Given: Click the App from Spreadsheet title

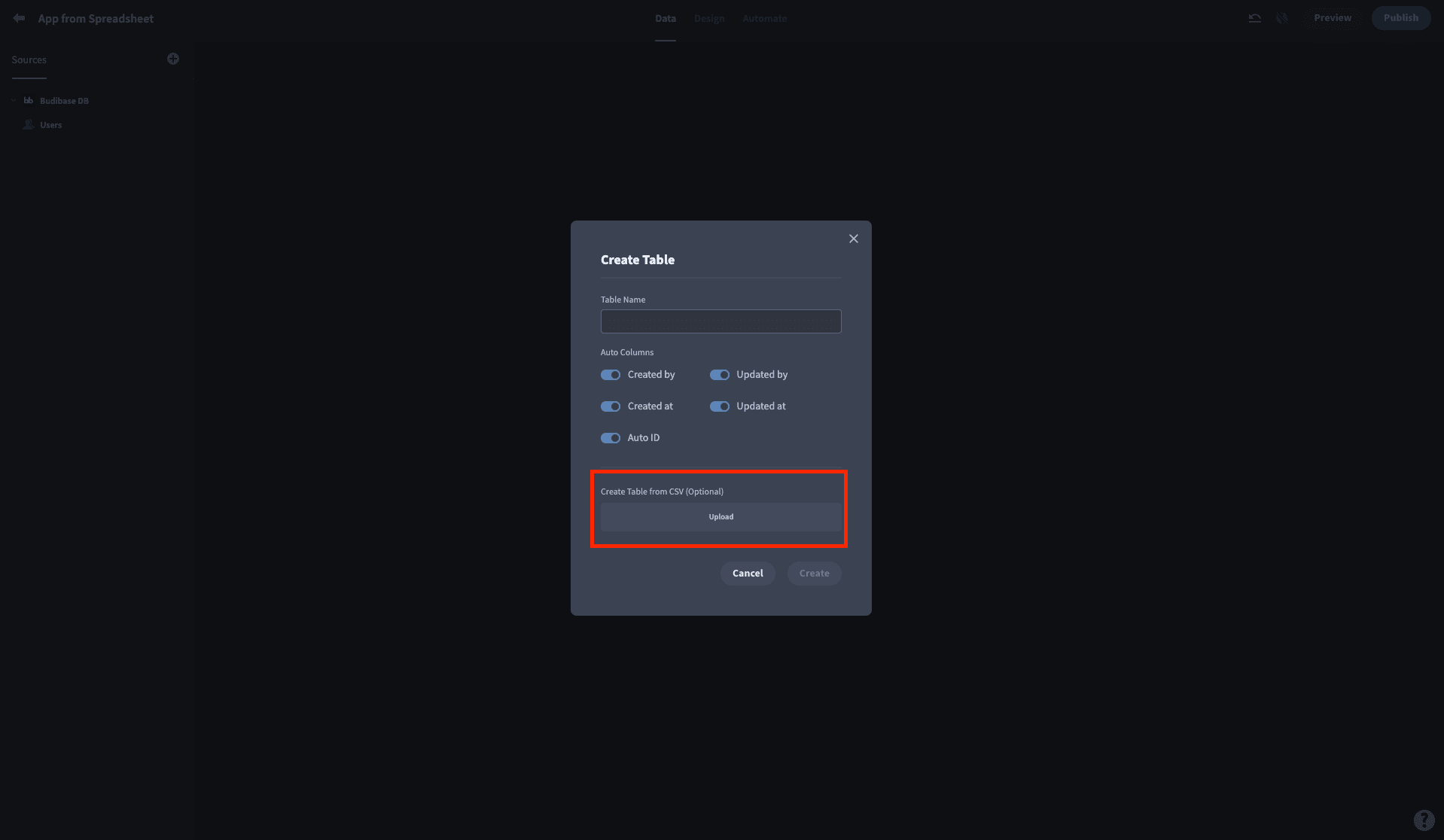Looking at the screenshot, I should pos(96,19).
